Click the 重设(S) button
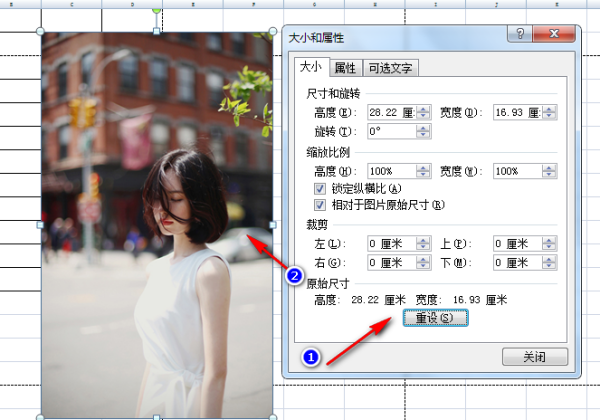600x420 pixels. (x=435, y=318)
